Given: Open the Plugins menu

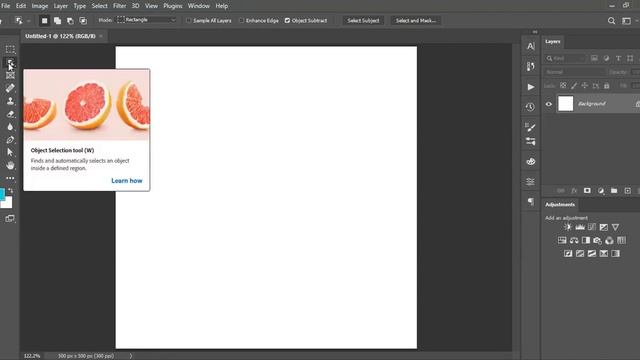Looking at the screenshot, I should pyautogui.click(x=173, y=6).
